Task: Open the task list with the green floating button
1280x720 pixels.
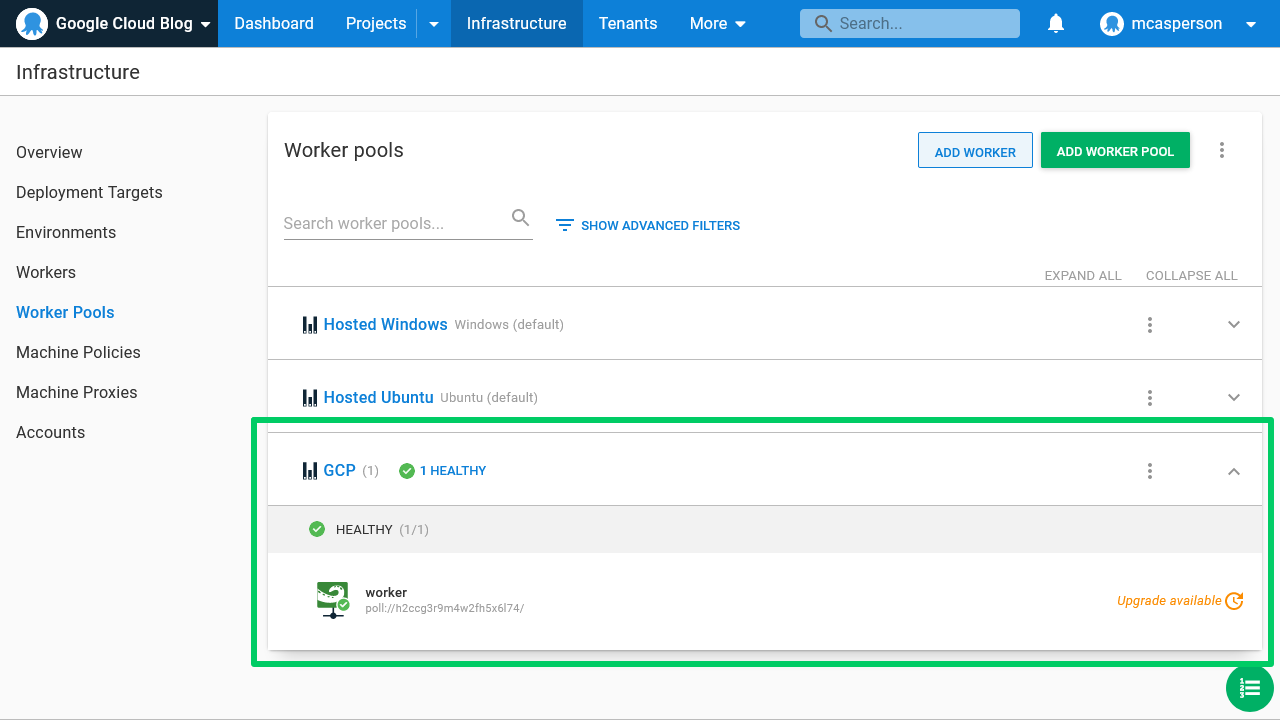Action: [1249, 688]
